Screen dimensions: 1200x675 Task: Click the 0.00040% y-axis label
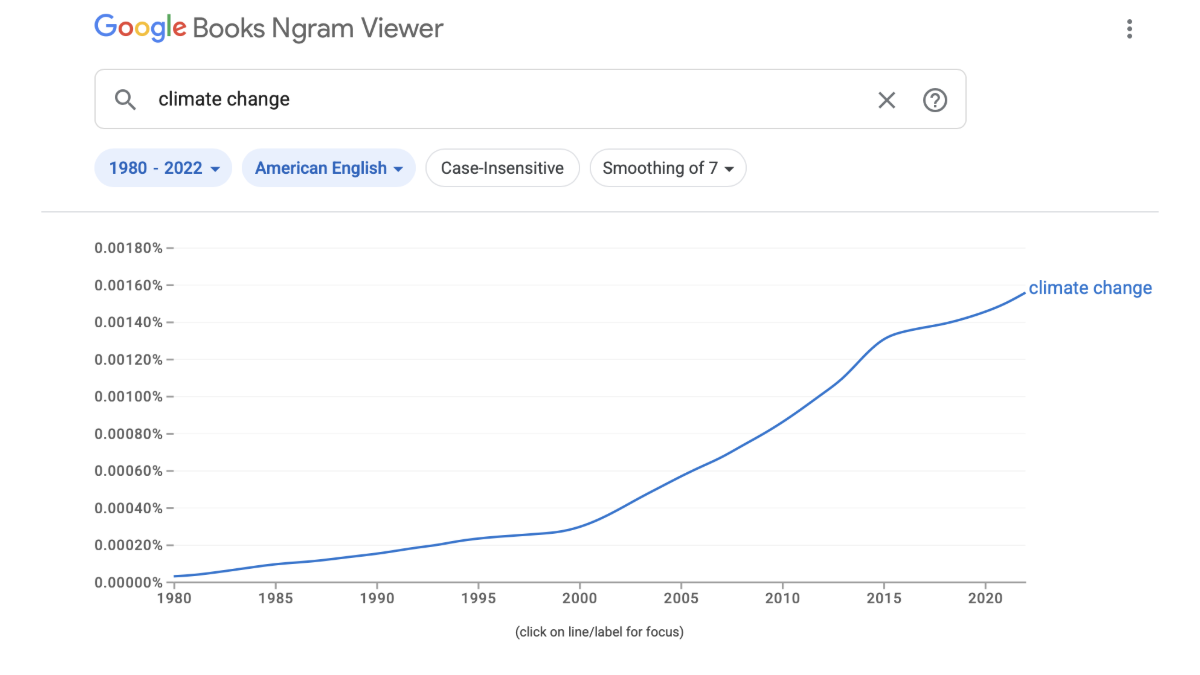tap(128, 508)
